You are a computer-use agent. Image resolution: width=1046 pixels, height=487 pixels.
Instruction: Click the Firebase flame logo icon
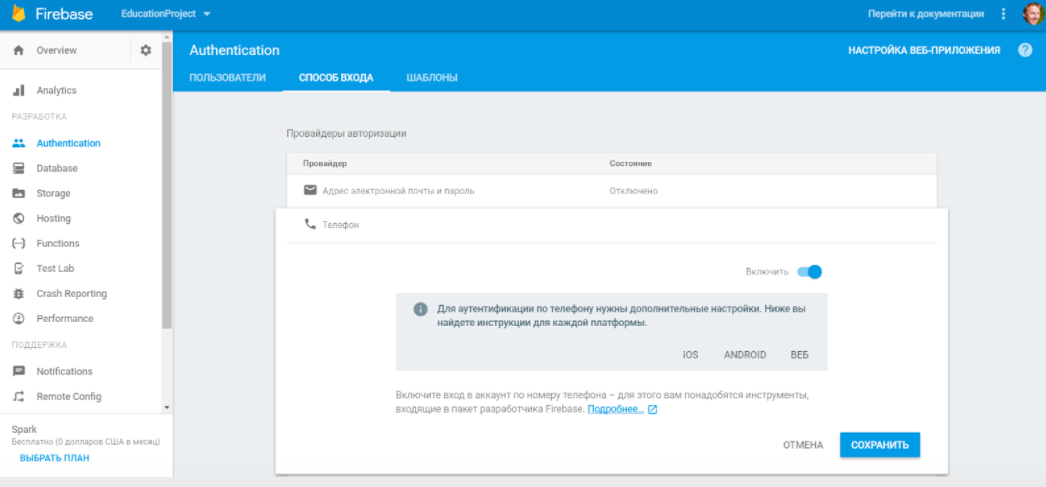pyautogui.click(x=19, y=13)
